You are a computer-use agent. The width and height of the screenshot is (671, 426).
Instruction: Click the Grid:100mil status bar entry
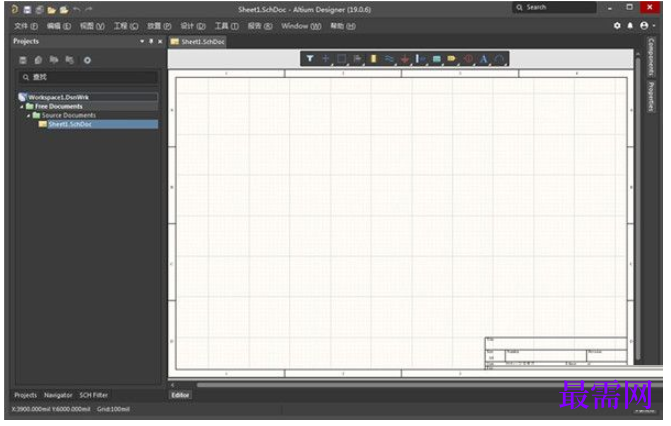point(113,409)
